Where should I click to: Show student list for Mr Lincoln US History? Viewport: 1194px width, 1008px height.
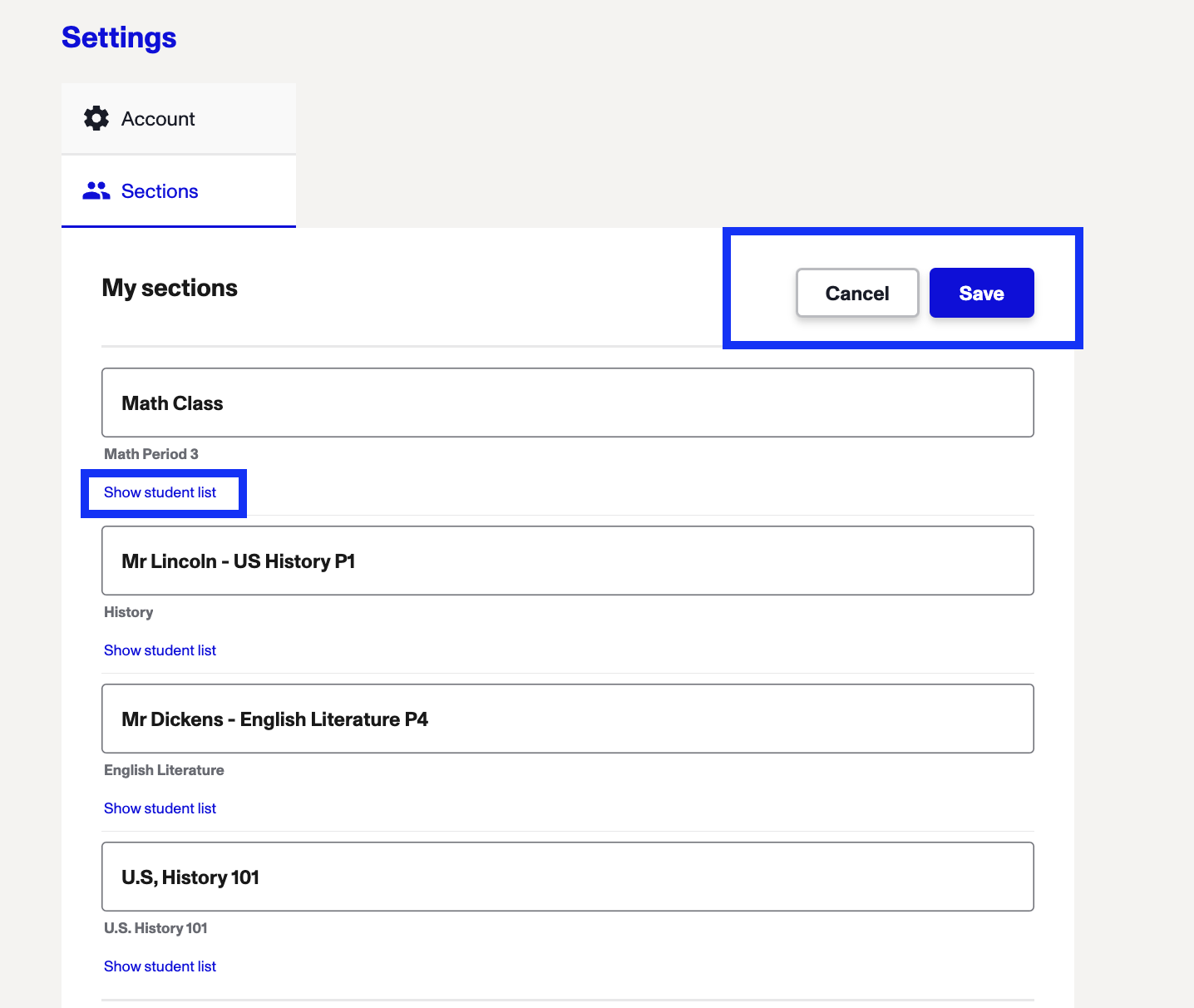tap(160, 650)
